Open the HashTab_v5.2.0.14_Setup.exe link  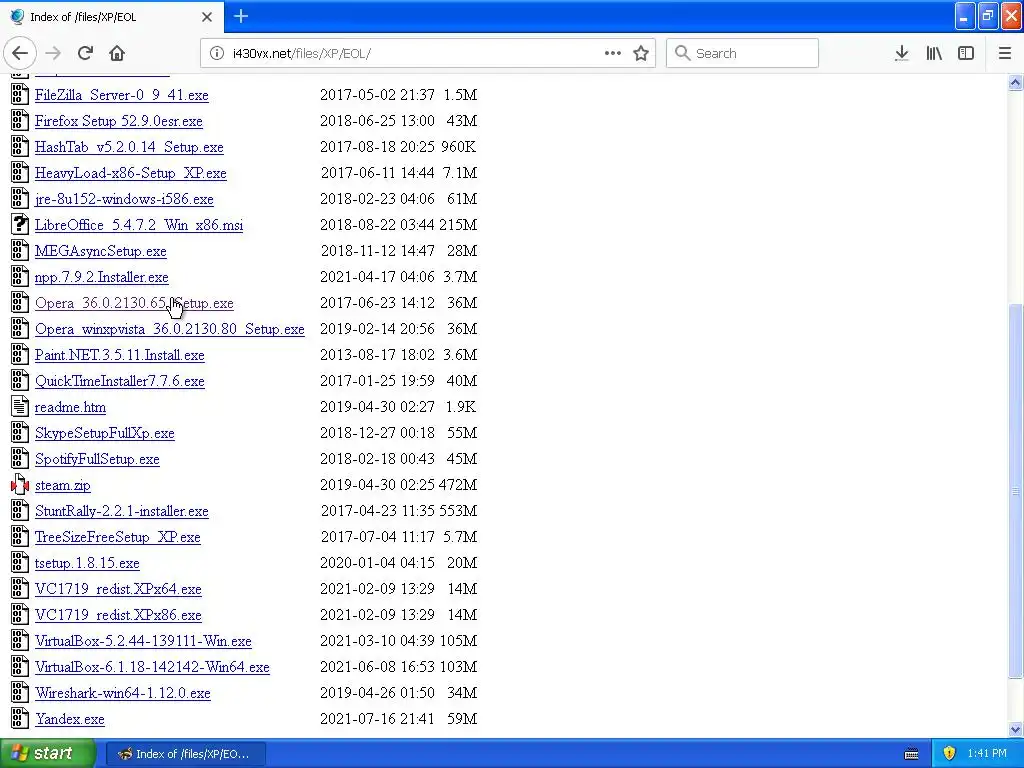point(129,147)
